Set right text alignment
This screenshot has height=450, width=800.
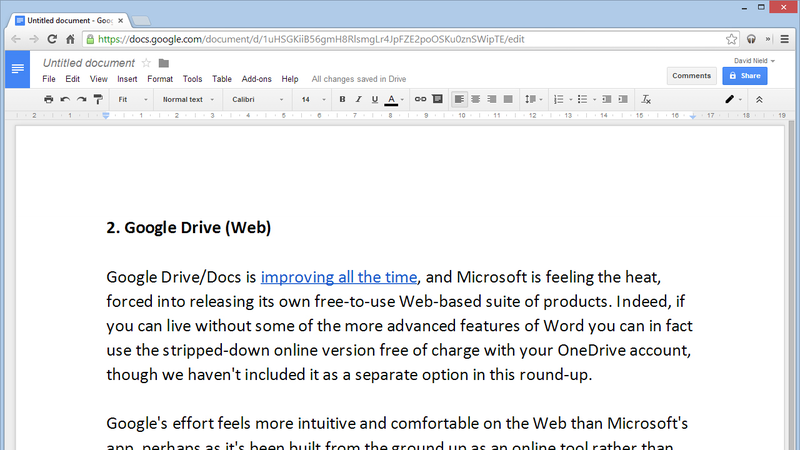pos(492,99)
